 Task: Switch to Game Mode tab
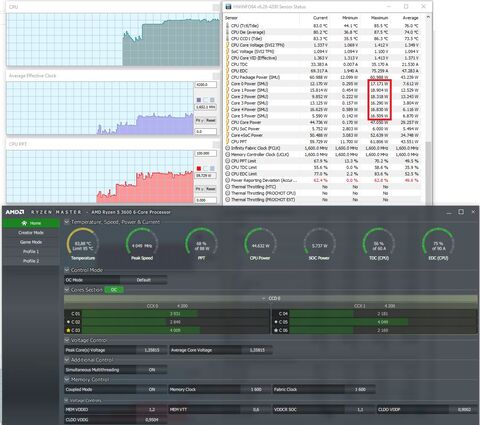click(x=31, y=242)
